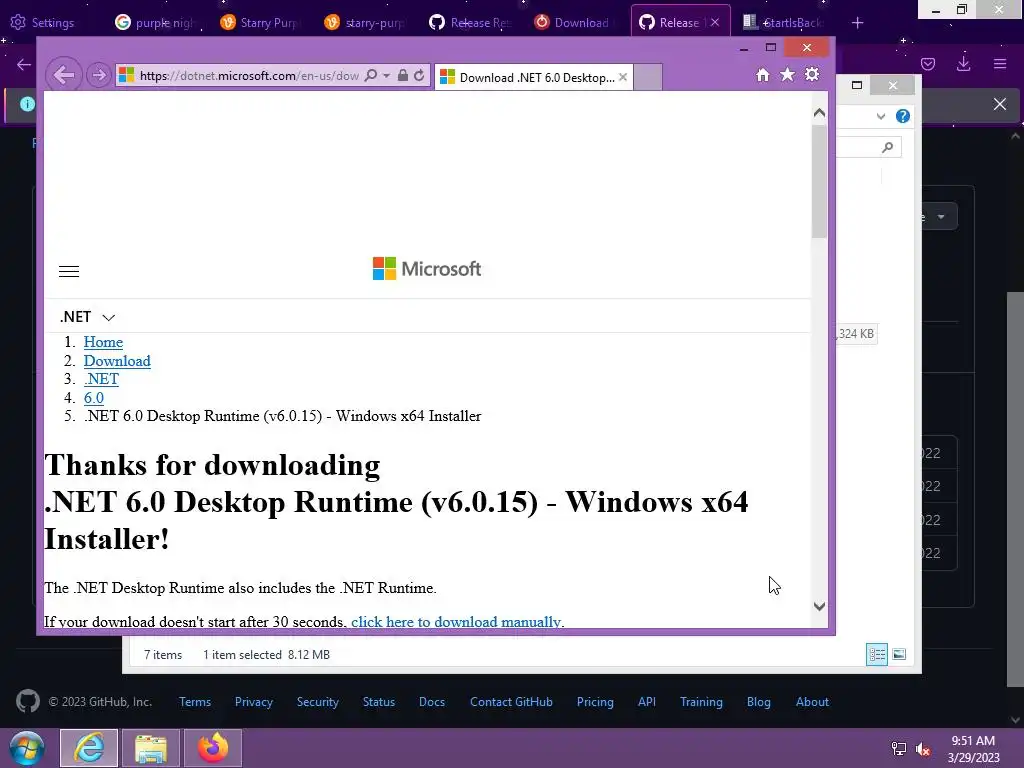
Task: Follow the Home breadcrumb link
Action: [x=103, y=342]
